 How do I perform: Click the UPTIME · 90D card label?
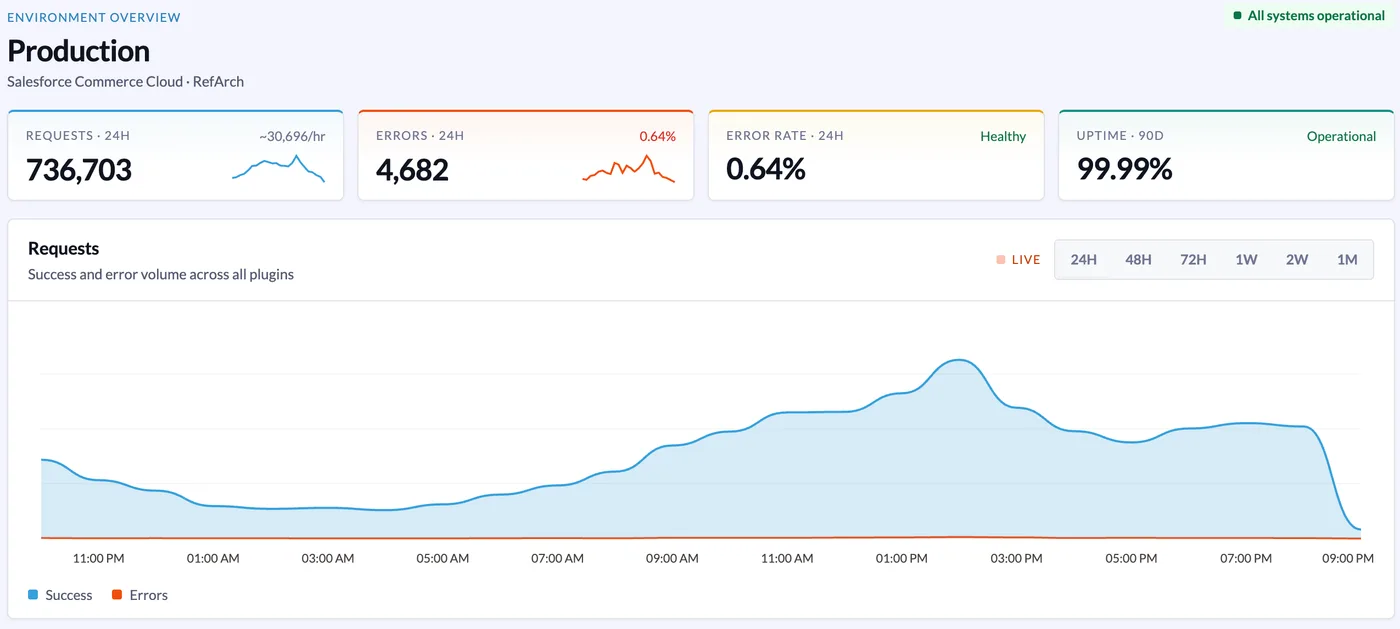pyautogui.click(x=1120, y=136)
